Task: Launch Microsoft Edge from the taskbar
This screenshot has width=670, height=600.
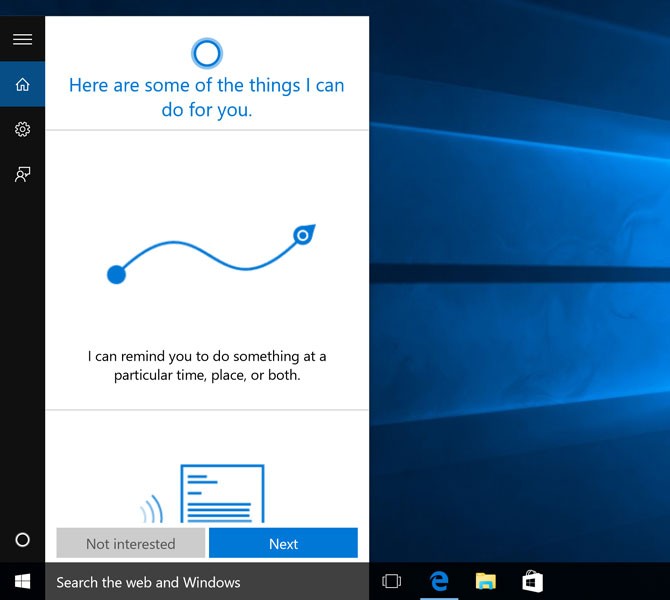Action: 439,581
